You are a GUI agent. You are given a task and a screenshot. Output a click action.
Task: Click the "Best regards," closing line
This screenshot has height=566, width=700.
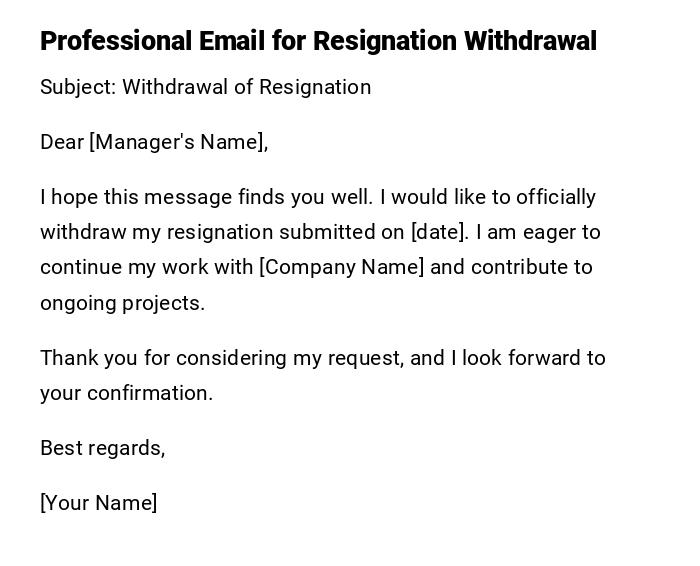click(102, 448)
